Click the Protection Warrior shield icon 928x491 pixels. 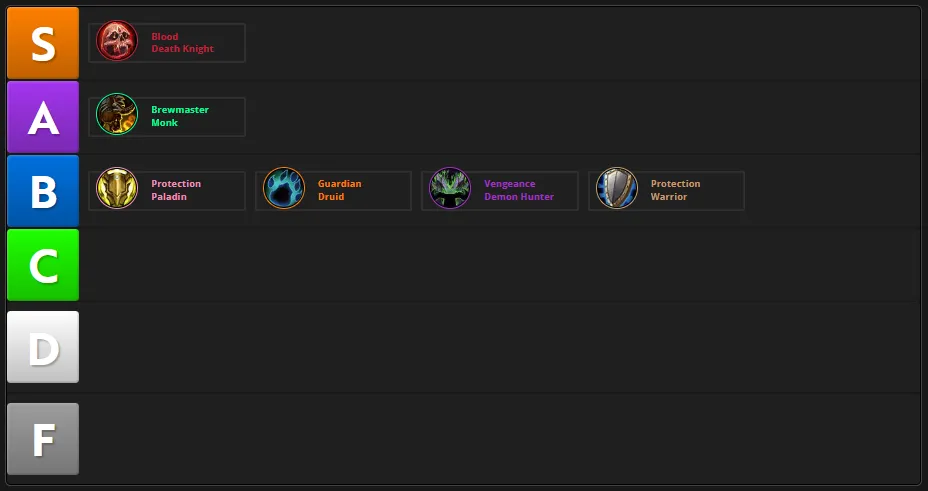[x=617, y=189]
